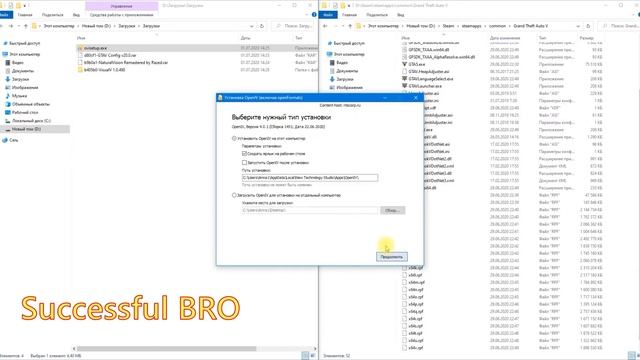Sort by Дата column in left window
The width and height of the screenshot is (640, 360).
pos(246,38)
